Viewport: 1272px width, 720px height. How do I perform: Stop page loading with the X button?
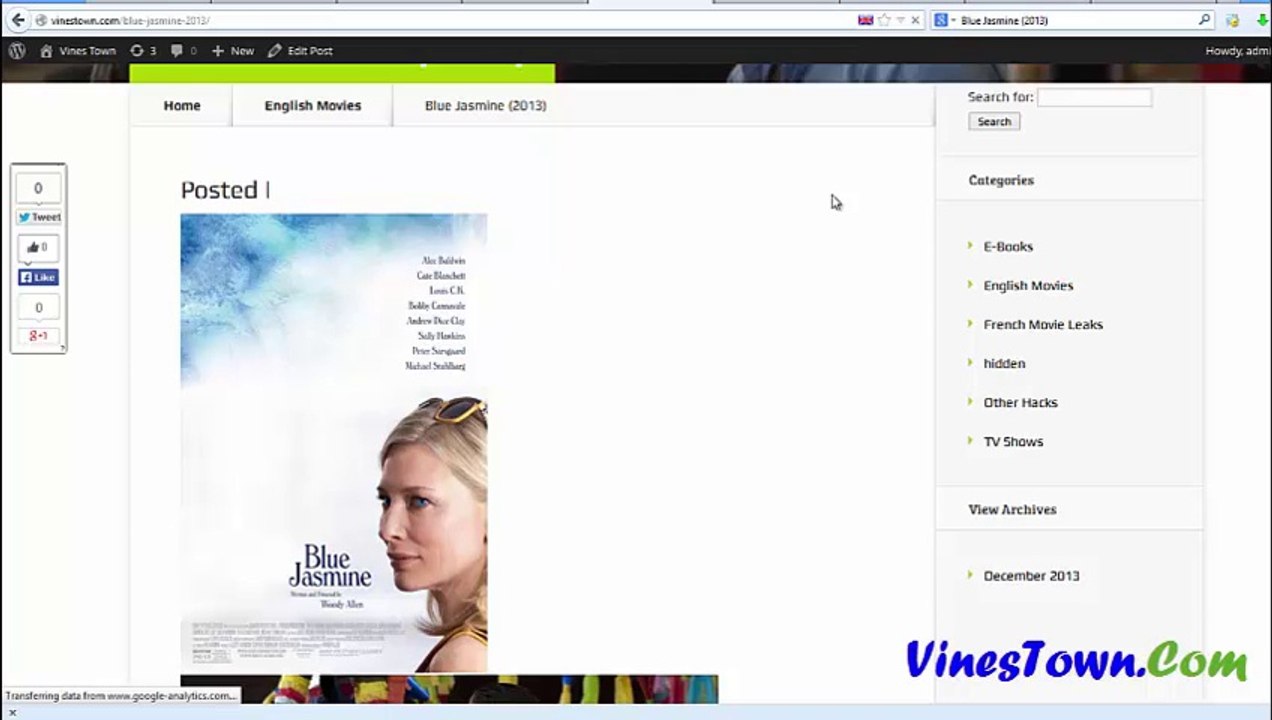(x=915, y=20)
